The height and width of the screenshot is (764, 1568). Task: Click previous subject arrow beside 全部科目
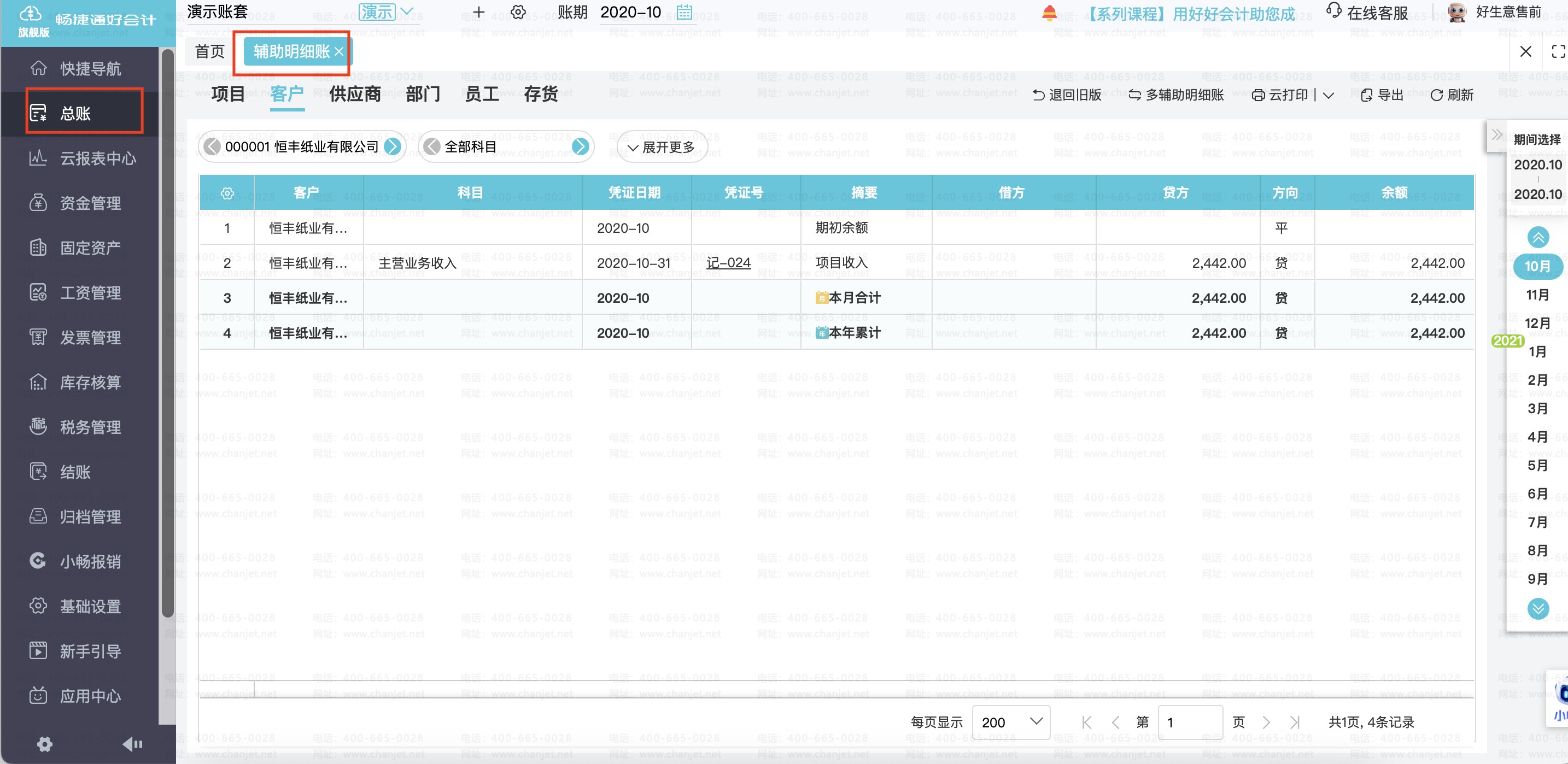pyautogui.click(x=431, y=146)
